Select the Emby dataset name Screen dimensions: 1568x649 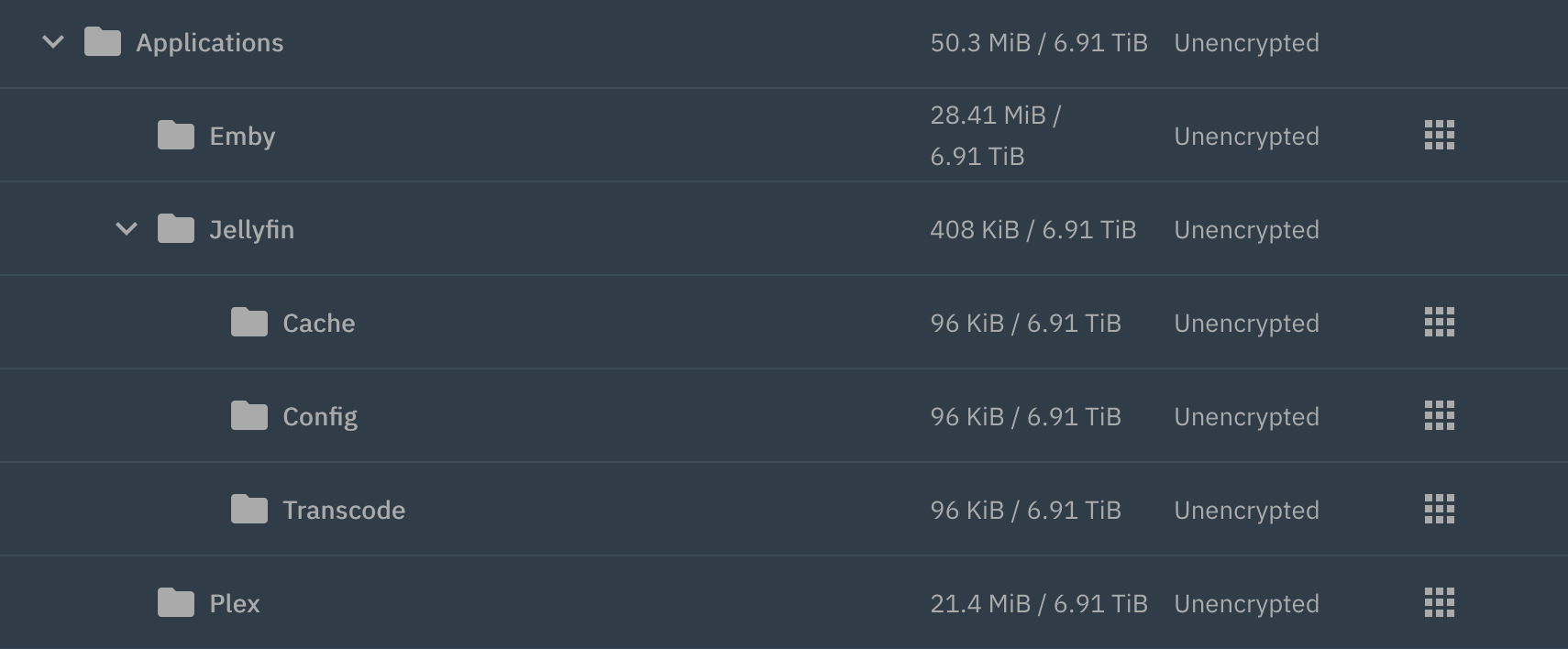[x=242, y=137]
